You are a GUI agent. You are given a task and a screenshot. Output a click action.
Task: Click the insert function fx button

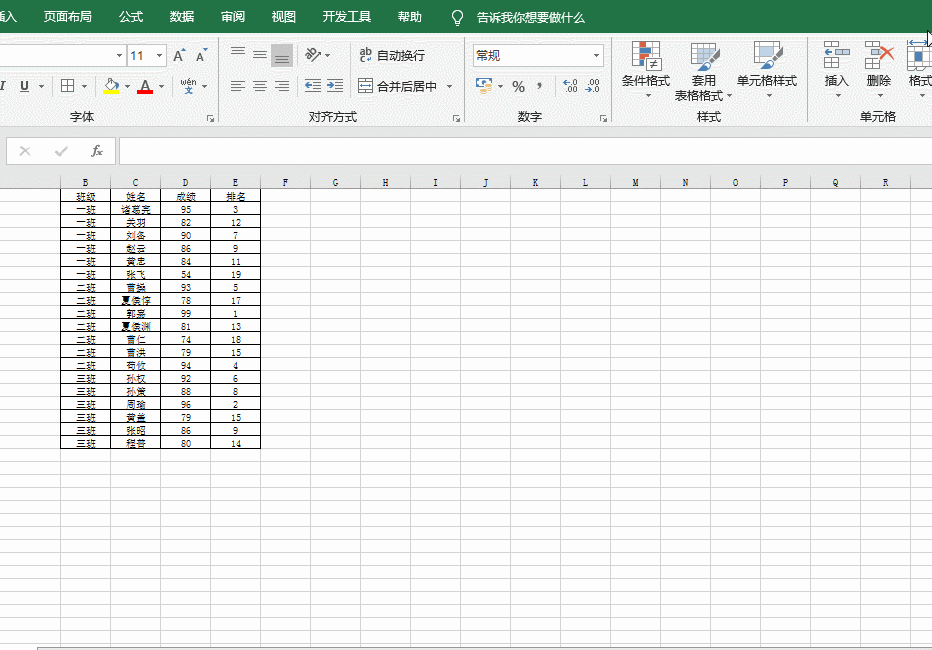96,151
